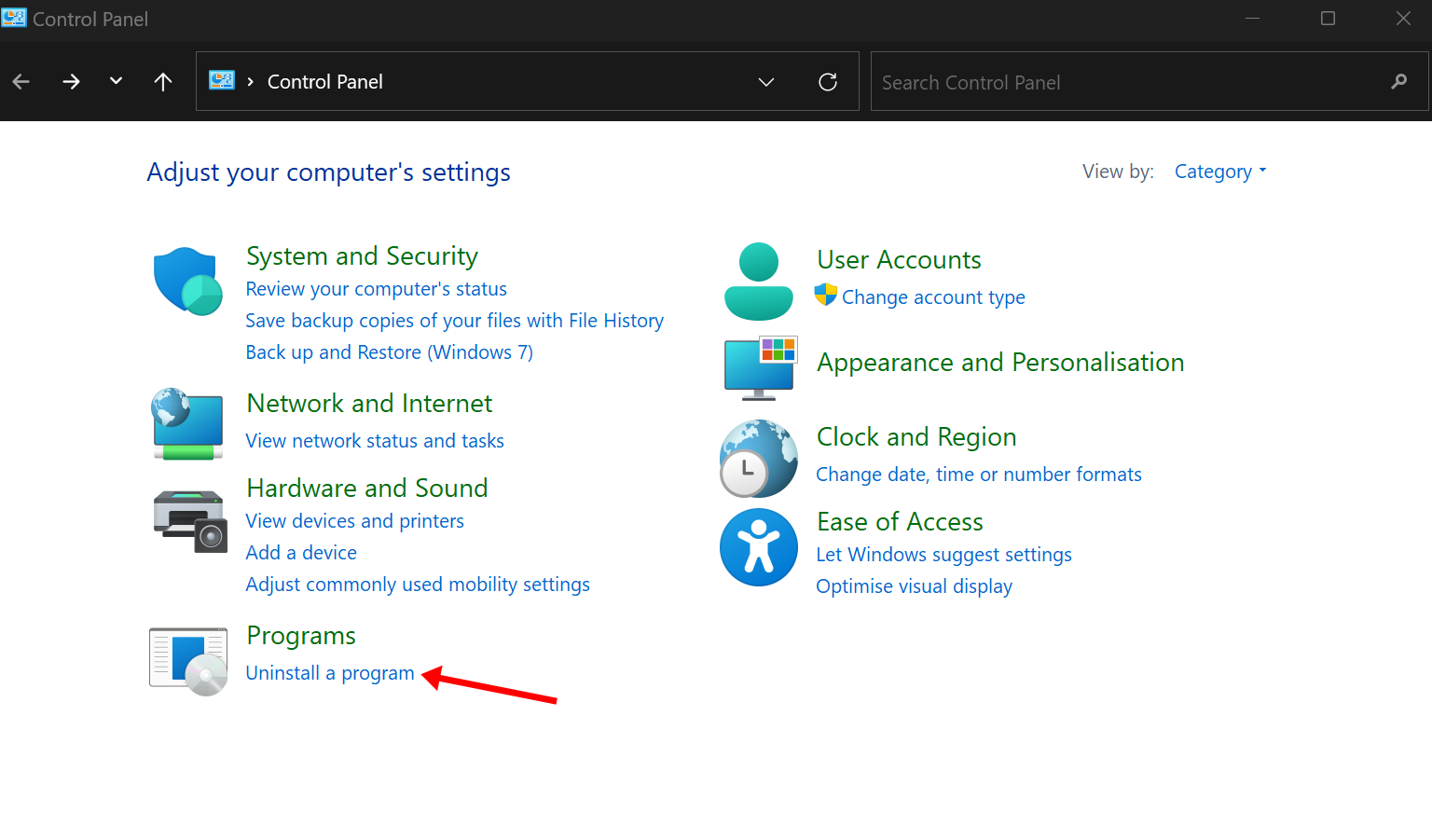Click View network status and tasks
Image resolution: width=1432 pixels, height=840 pixels.
click(375, 441)
